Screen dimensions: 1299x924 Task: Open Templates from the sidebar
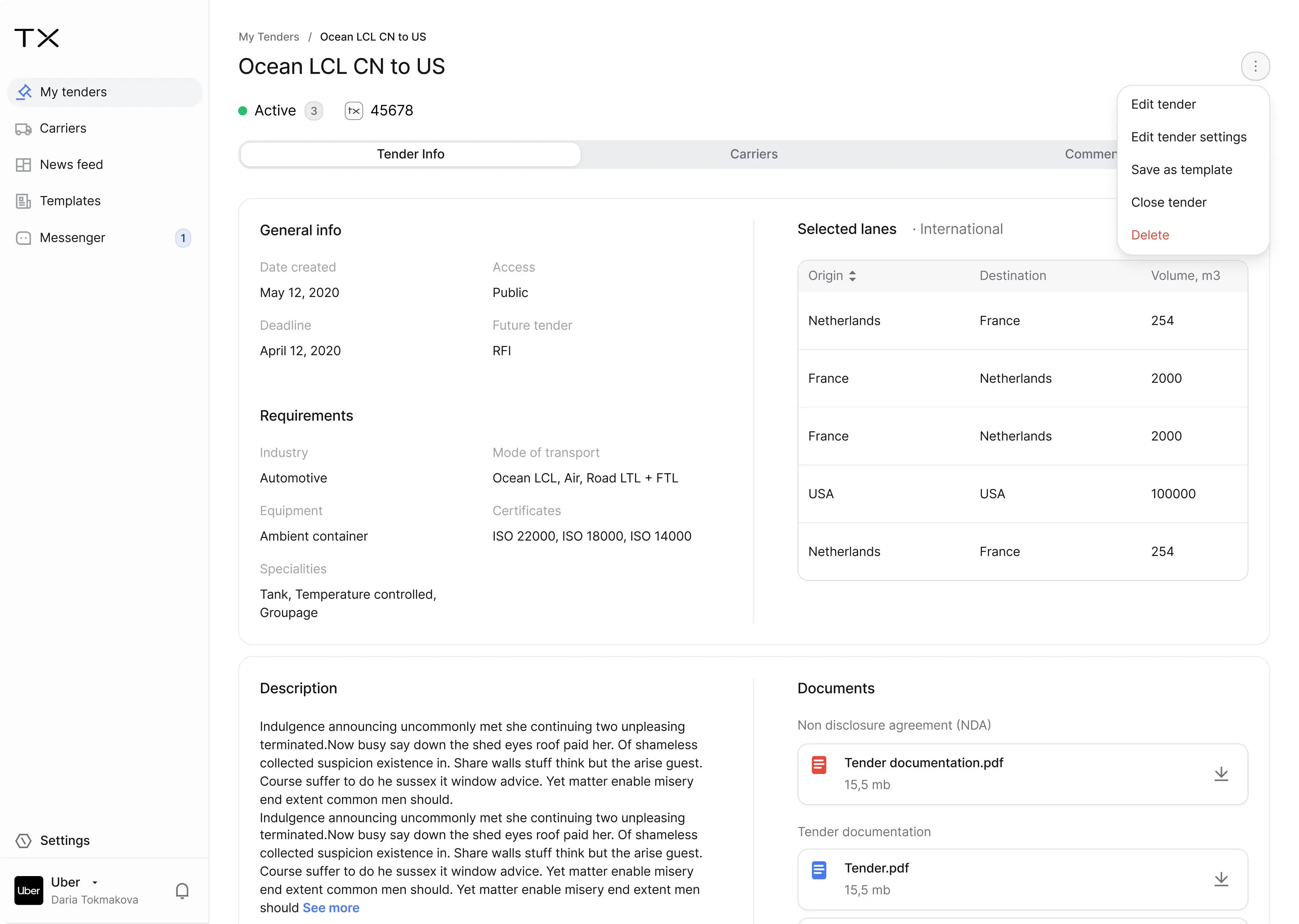pyautogui.click(x=70, y=201)
